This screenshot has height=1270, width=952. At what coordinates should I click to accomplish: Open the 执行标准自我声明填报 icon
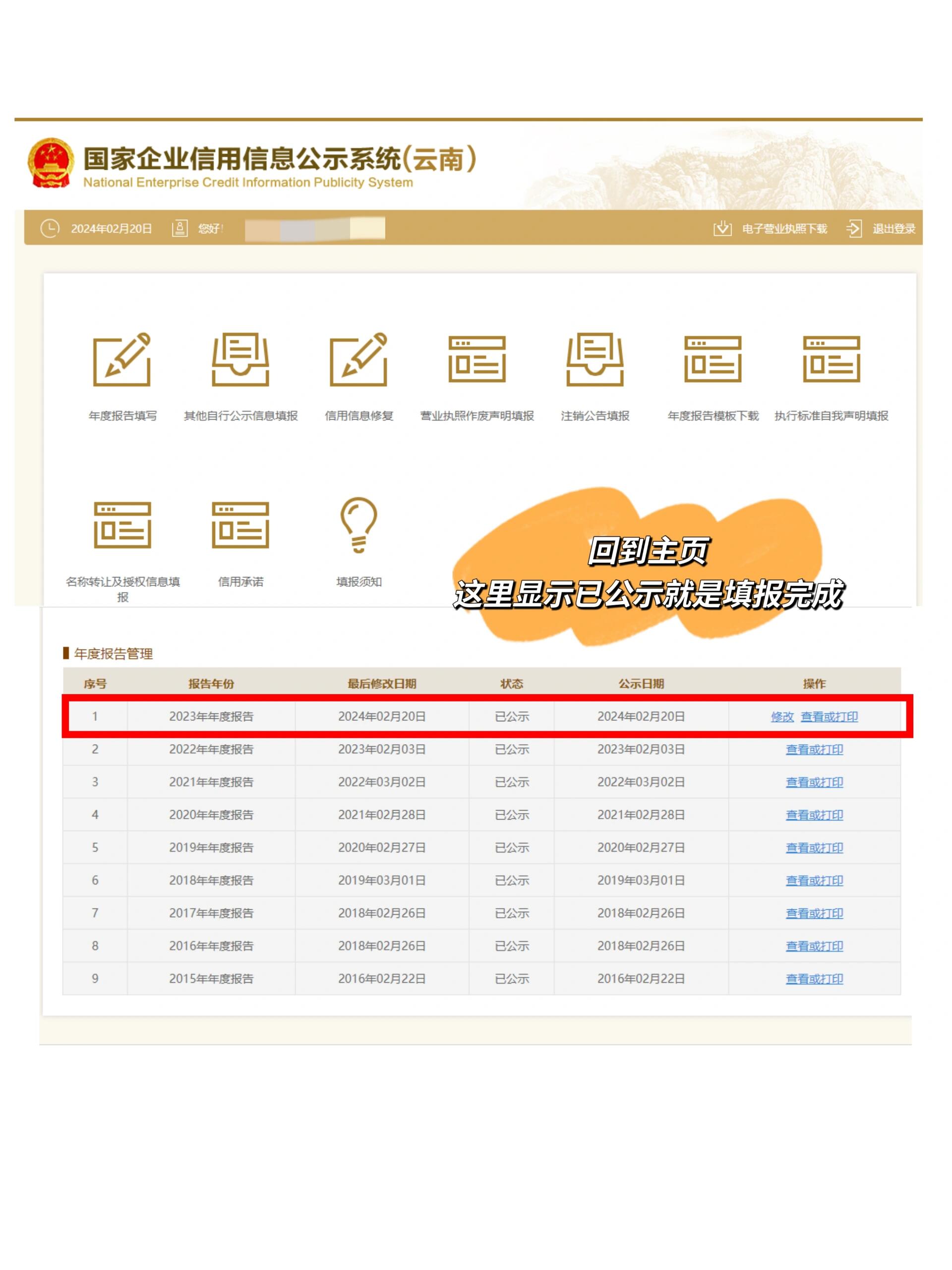tap(831, 359)
